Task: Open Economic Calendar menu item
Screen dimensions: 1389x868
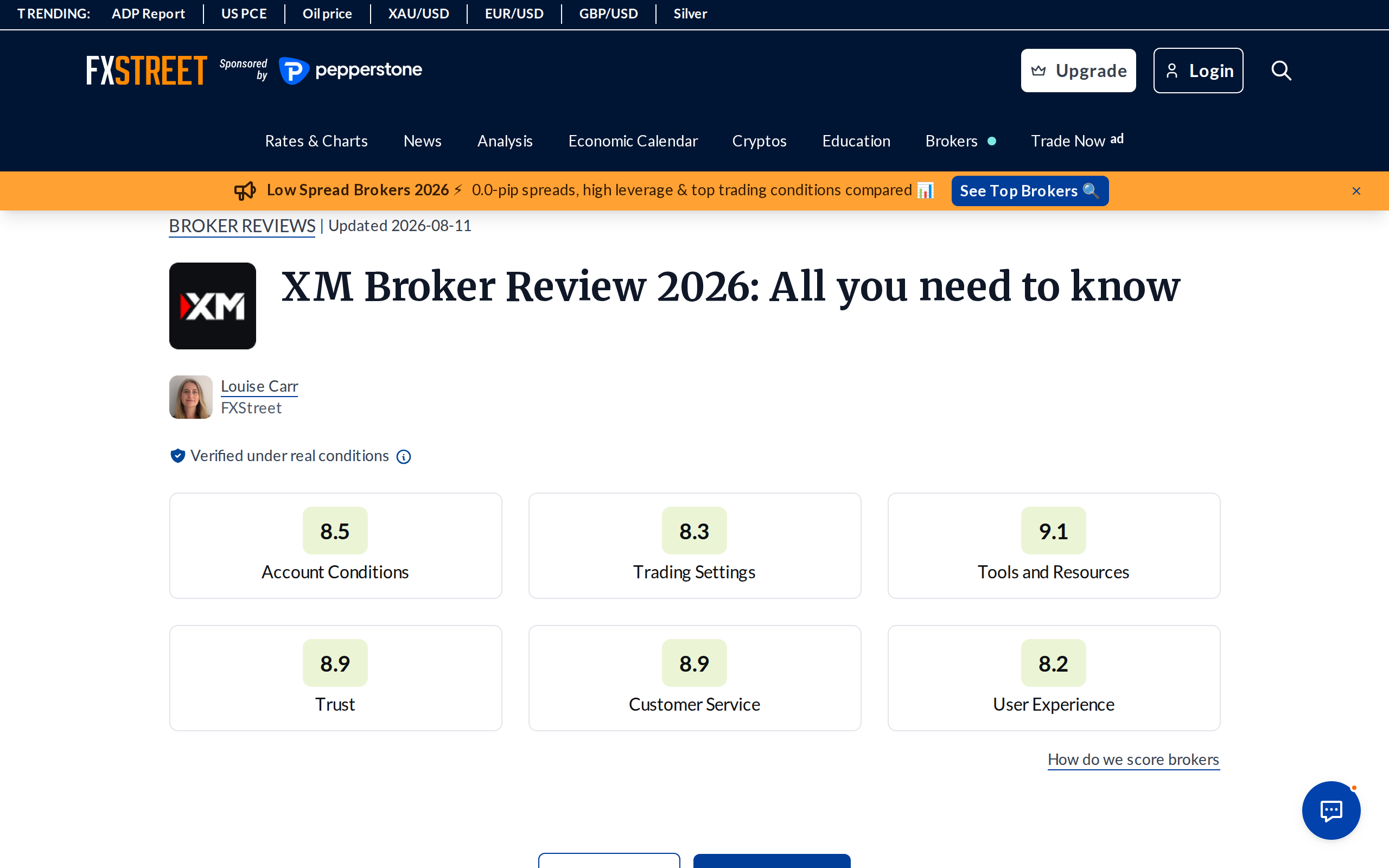Action: pyautogui.click(x=633, y=141)
